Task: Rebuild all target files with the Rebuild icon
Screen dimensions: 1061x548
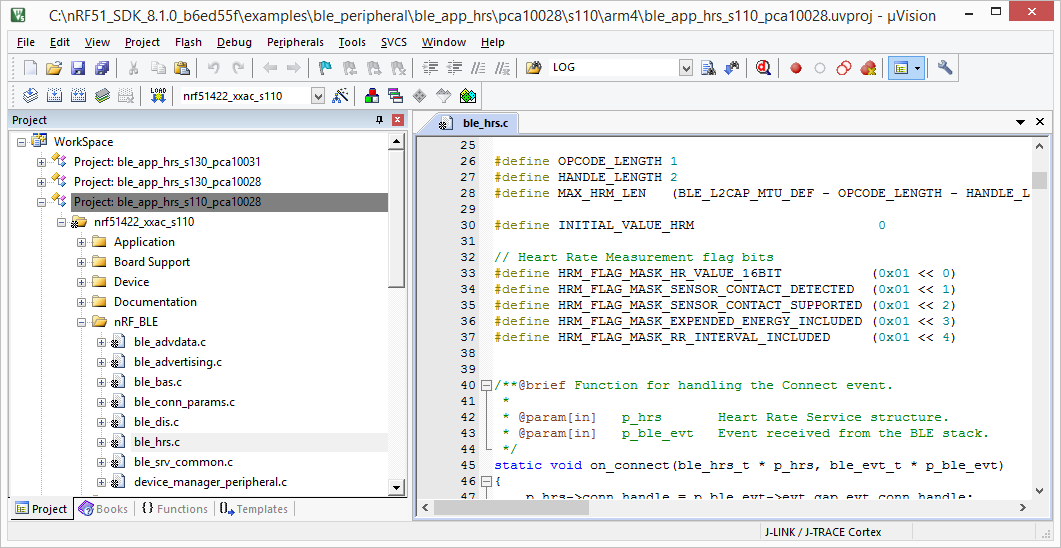Action: click(78, 95)
